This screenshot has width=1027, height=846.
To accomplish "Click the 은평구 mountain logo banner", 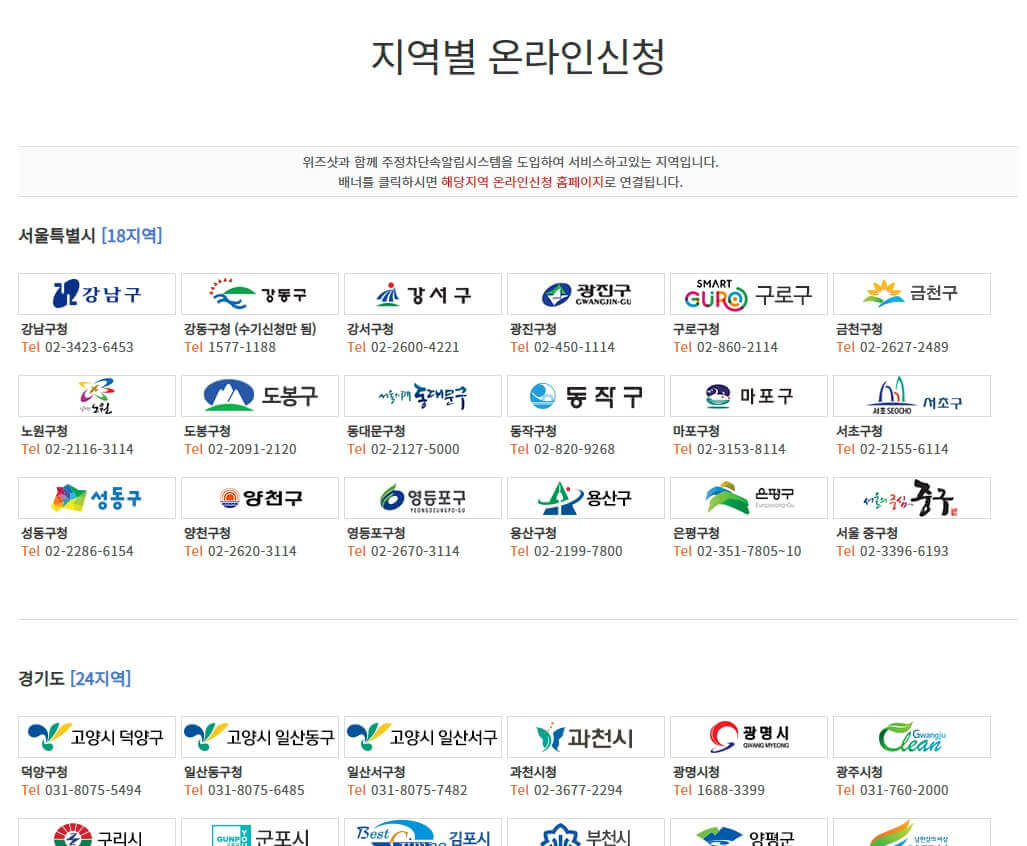I will coord(748,497).
